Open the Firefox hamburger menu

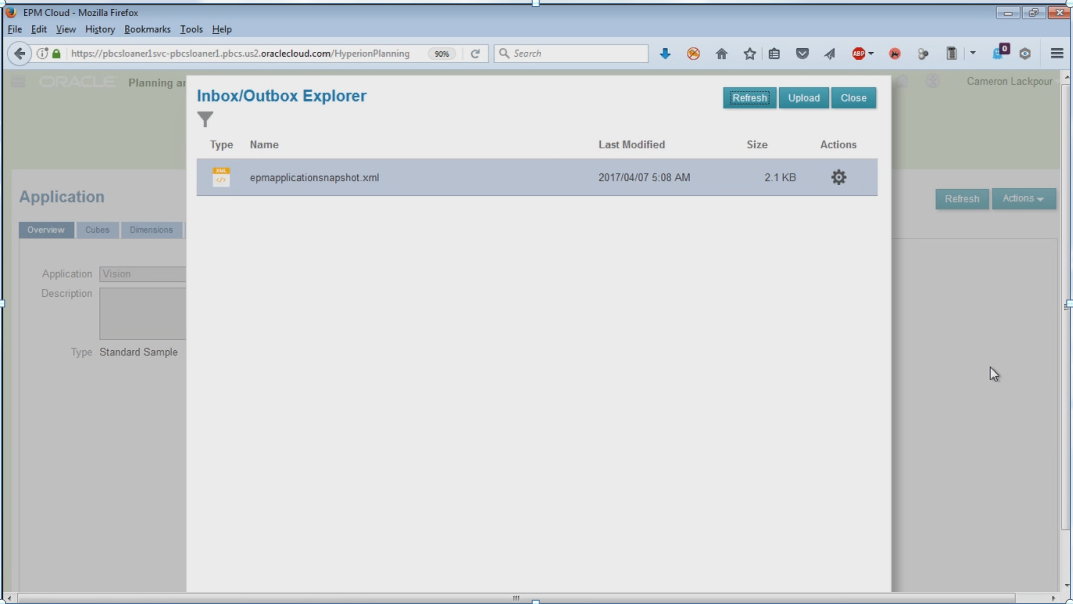tap(1057, 53)
